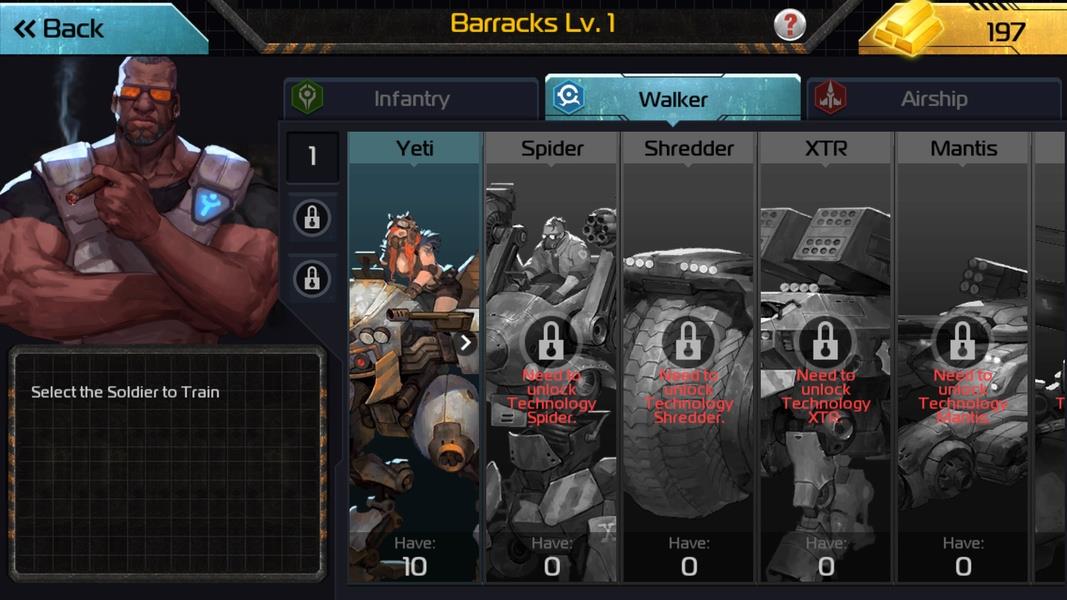Image resolution: width=1067 pixels, height=600 pixels.
Task: Tap the first locked queue slot
Action: [x=312, y=218]
